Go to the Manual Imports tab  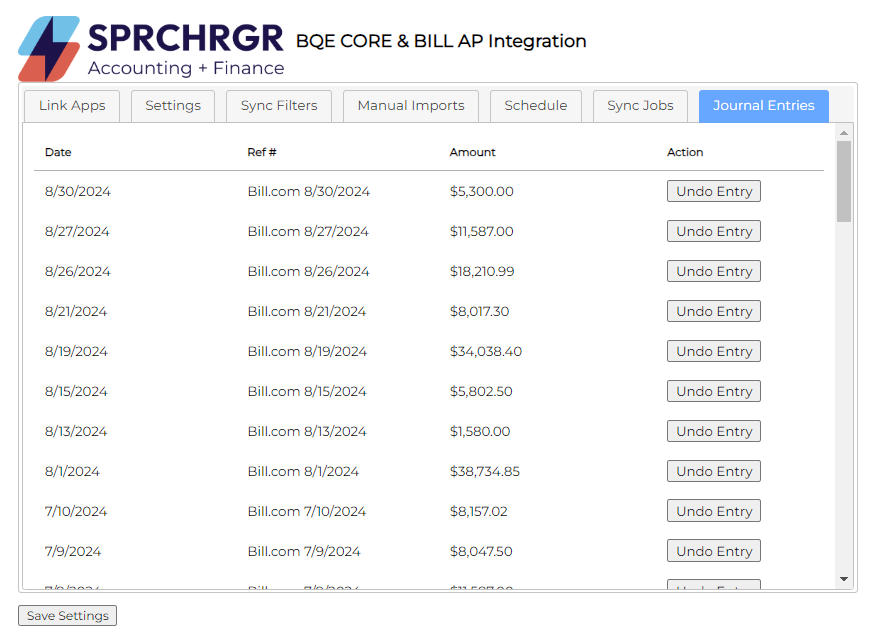pyautogui.click(x=411, y=106)
